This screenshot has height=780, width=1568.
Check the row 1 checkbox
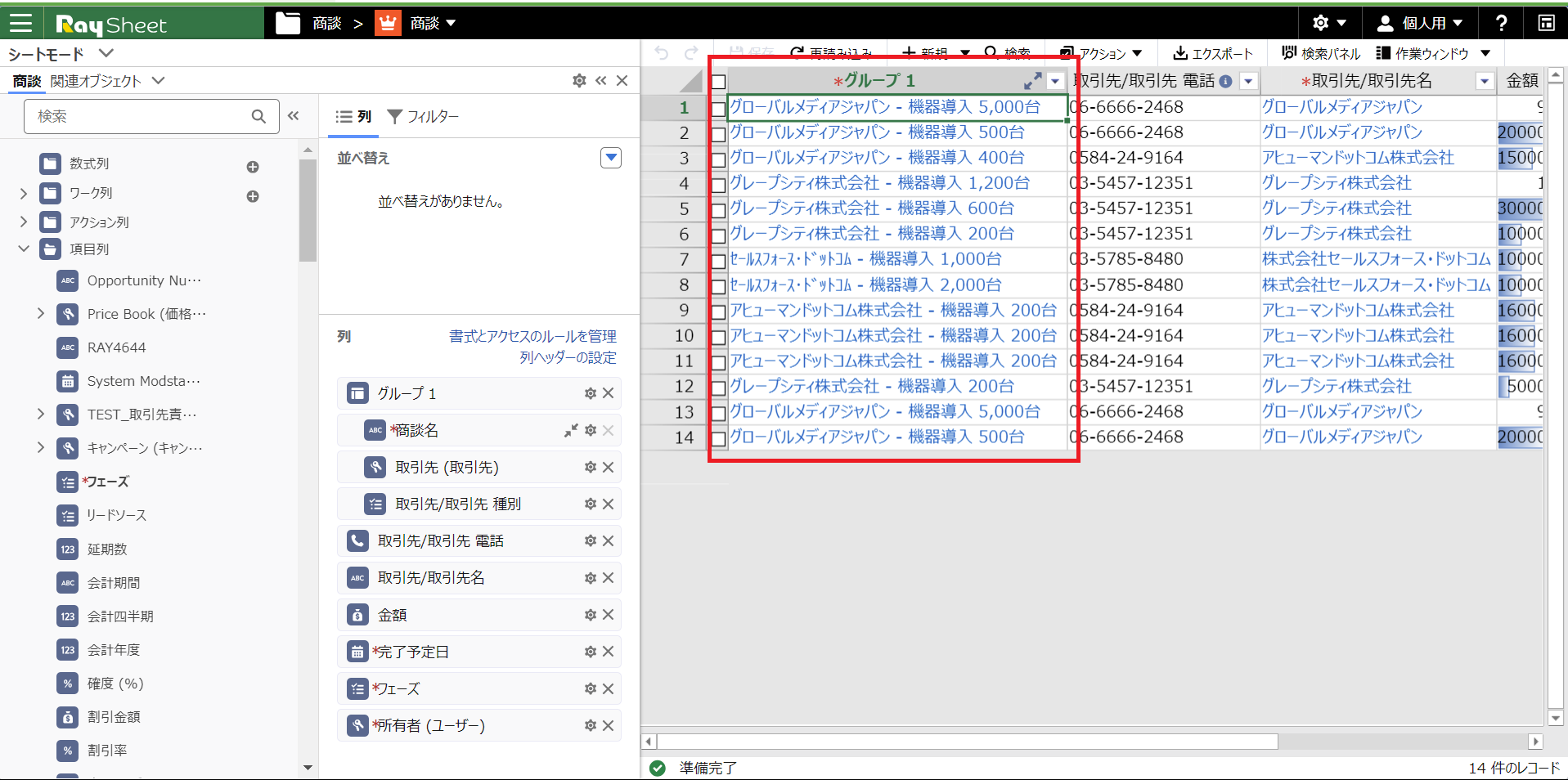tap(718, 109)
